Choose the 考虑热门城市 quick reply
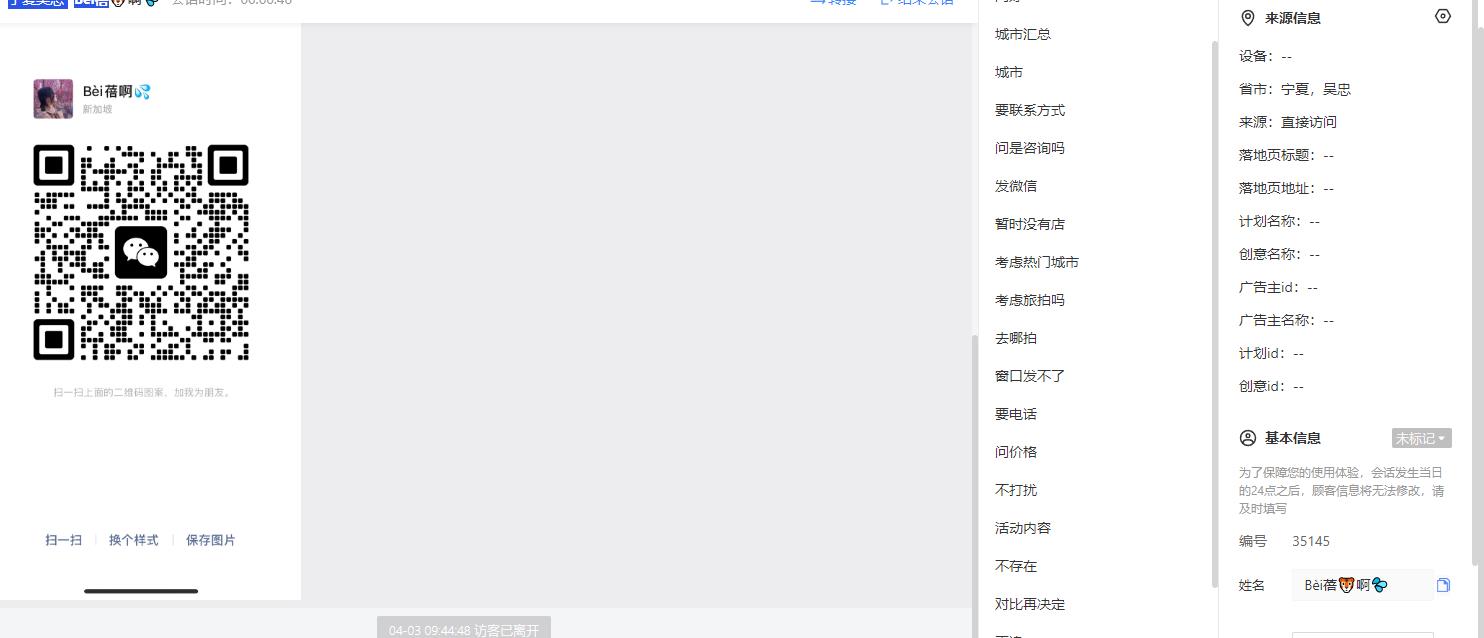Image resolution: width=1484 pixels, height=638 pixels. (x=1037, y=262)
